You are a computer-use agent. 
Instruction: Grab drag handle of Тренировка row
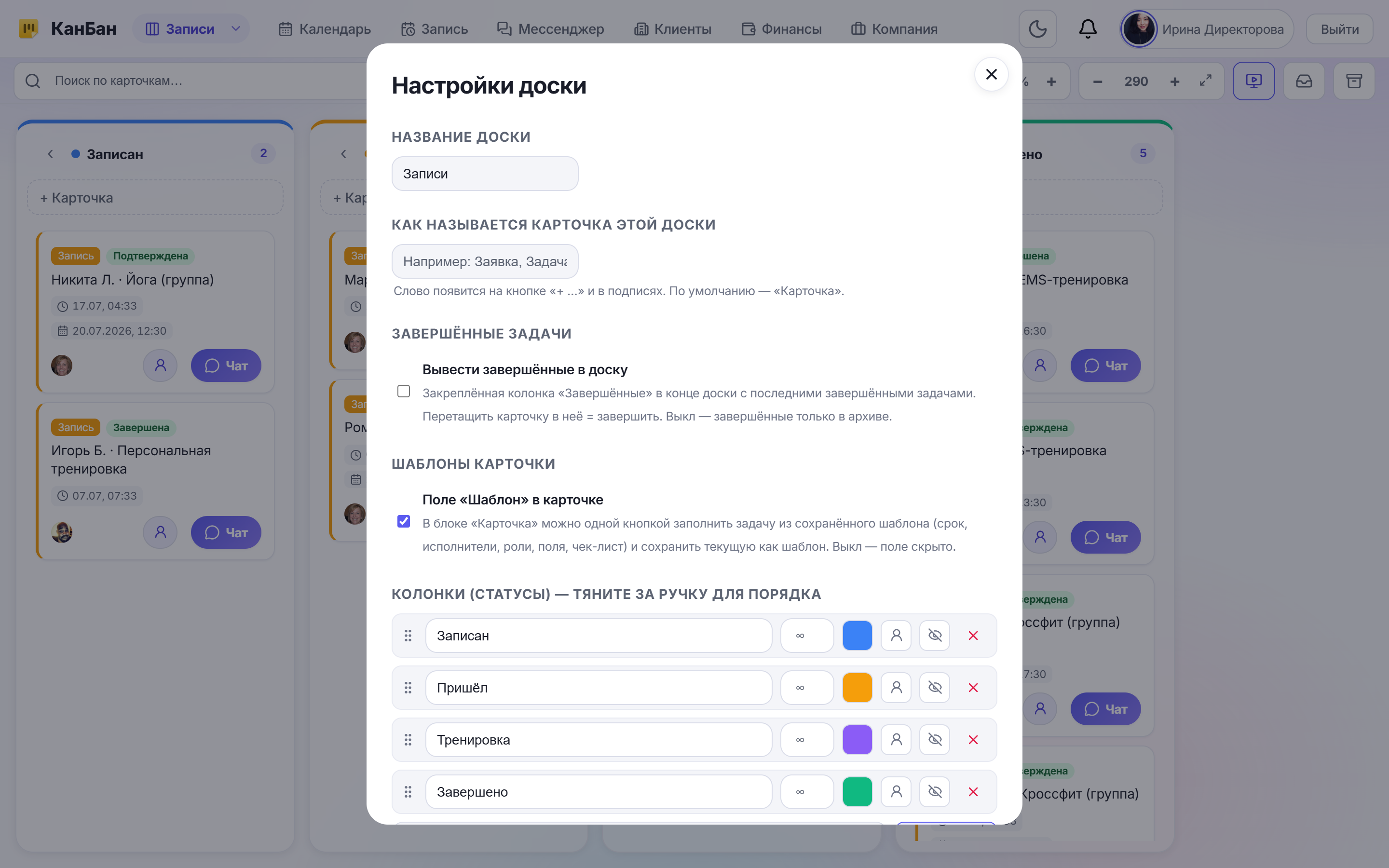[408, 739]
